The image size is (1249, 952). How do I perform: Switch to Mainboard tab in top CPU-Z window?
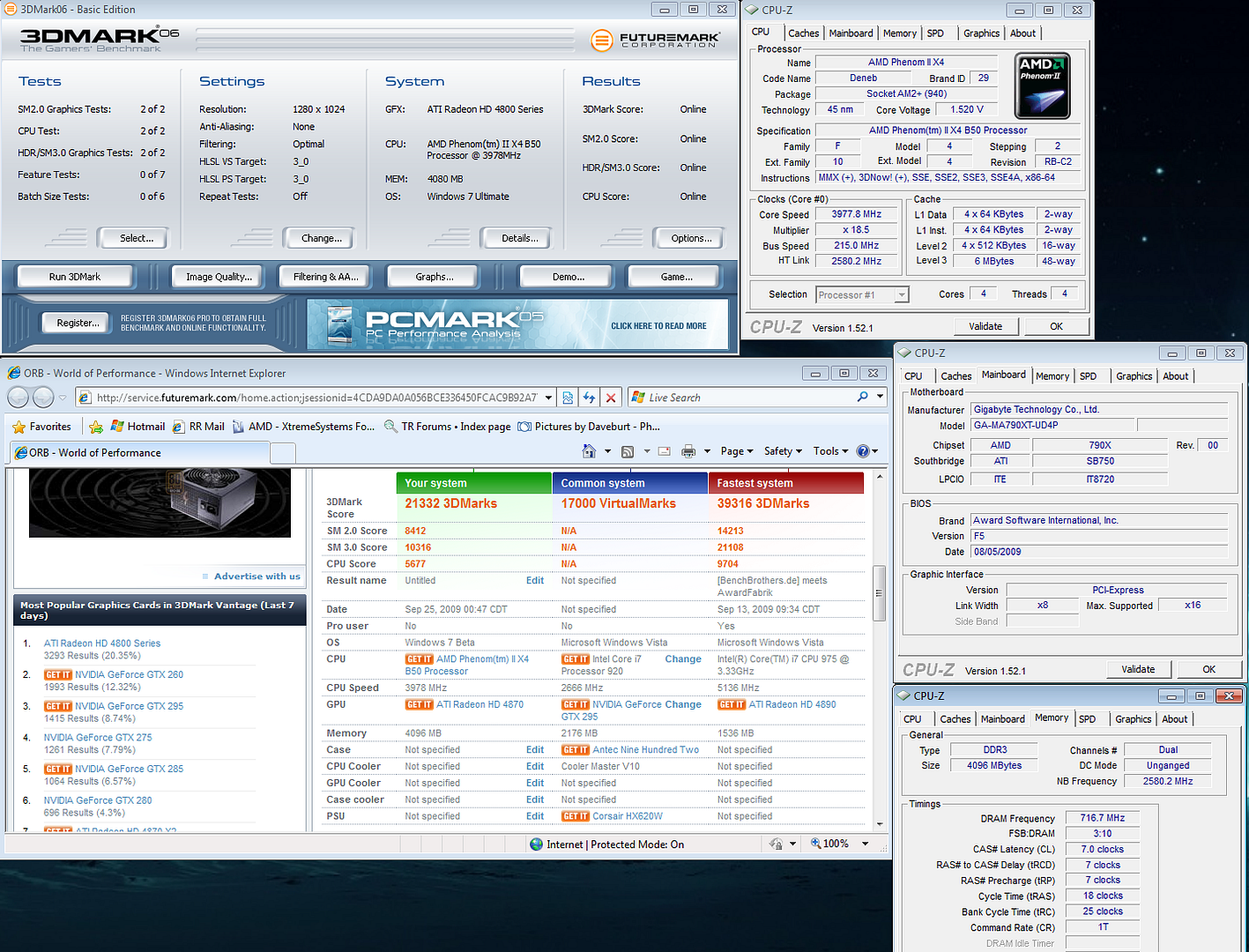pos(851,33)
